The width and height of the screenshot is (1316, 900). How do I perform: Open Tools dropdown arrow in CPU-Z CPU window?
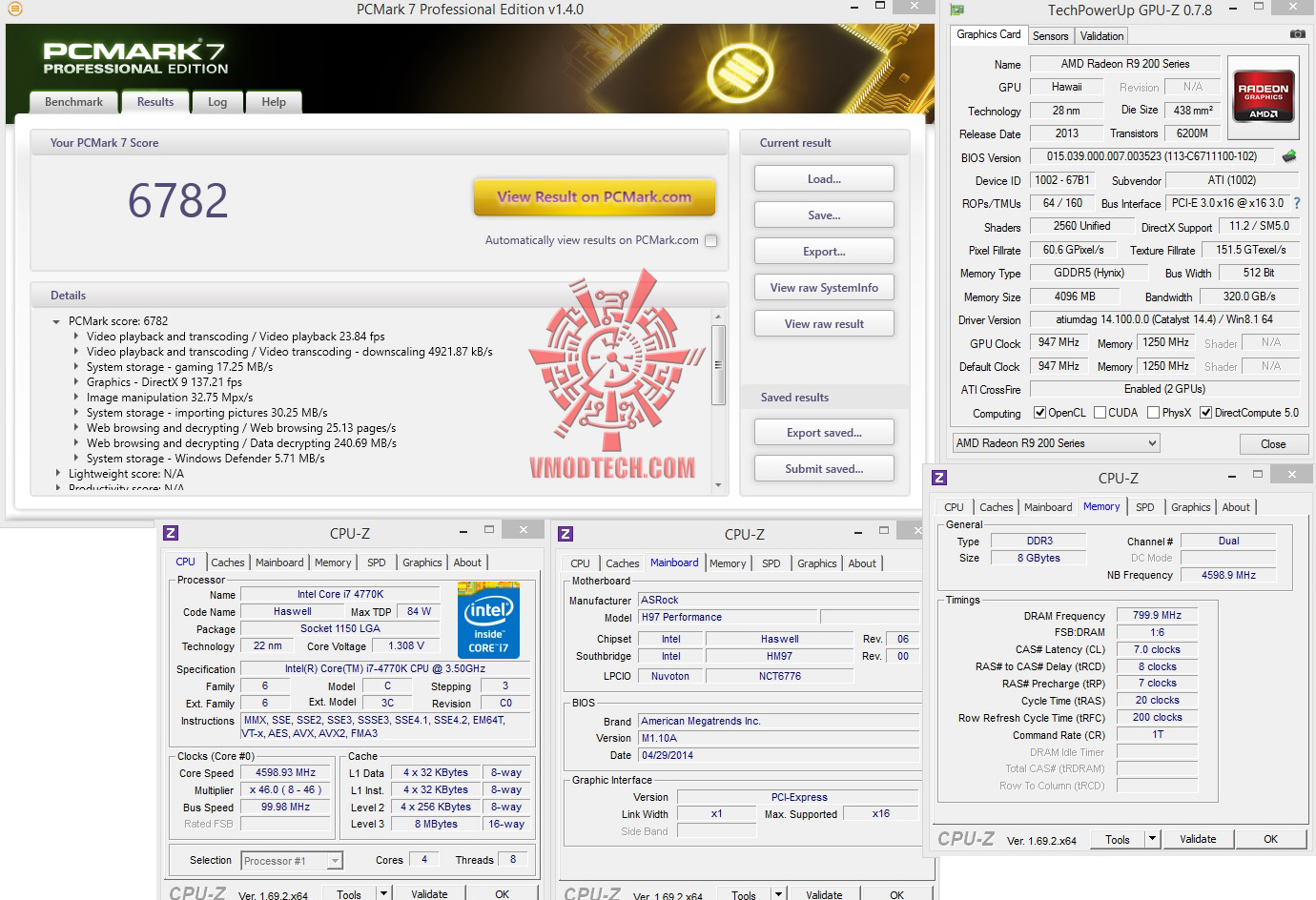[x=383, y=893]
